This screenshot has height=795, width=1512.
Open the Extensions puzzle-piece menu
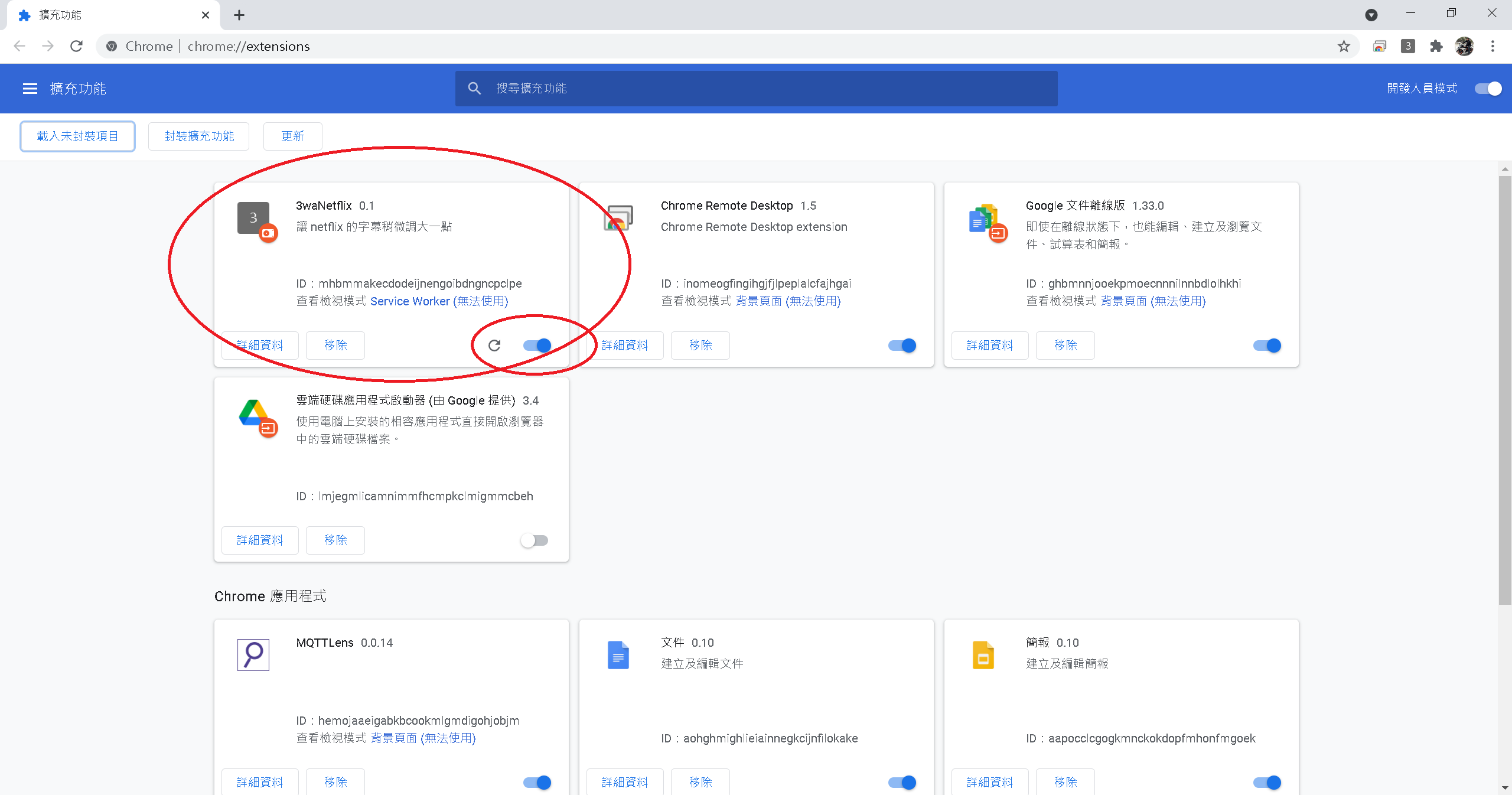coord(1436,46)
